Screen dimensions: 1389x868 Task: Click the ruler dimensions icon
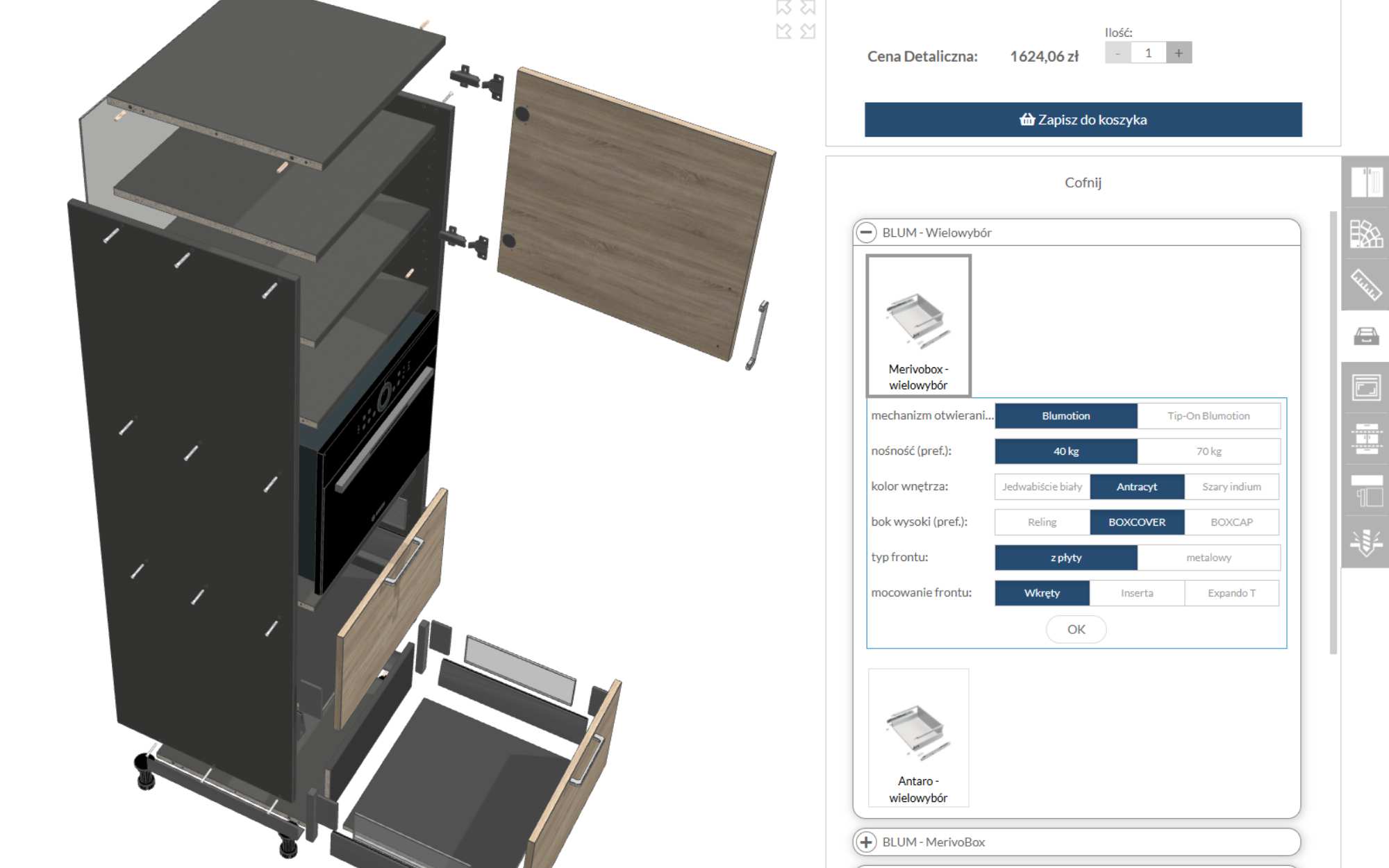(1365, 285)
